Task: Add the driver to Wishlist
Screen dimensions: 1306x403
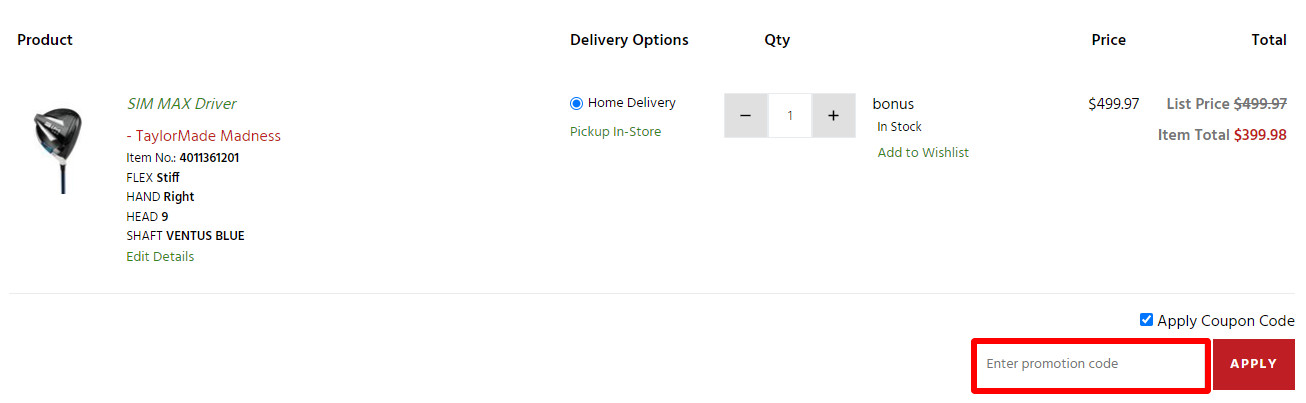Action: (x=923, y=153)
